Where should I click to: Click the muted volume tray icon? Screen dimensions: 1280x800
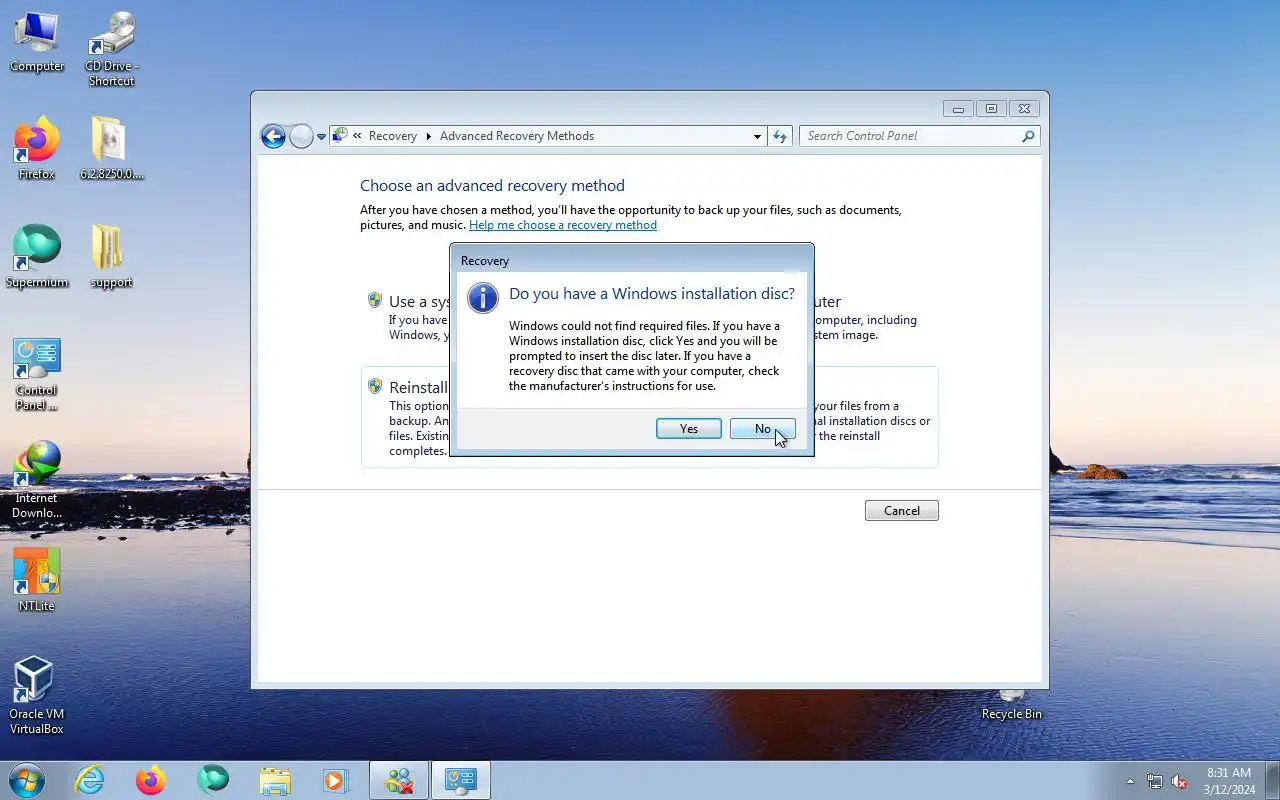pos(1179,781)
